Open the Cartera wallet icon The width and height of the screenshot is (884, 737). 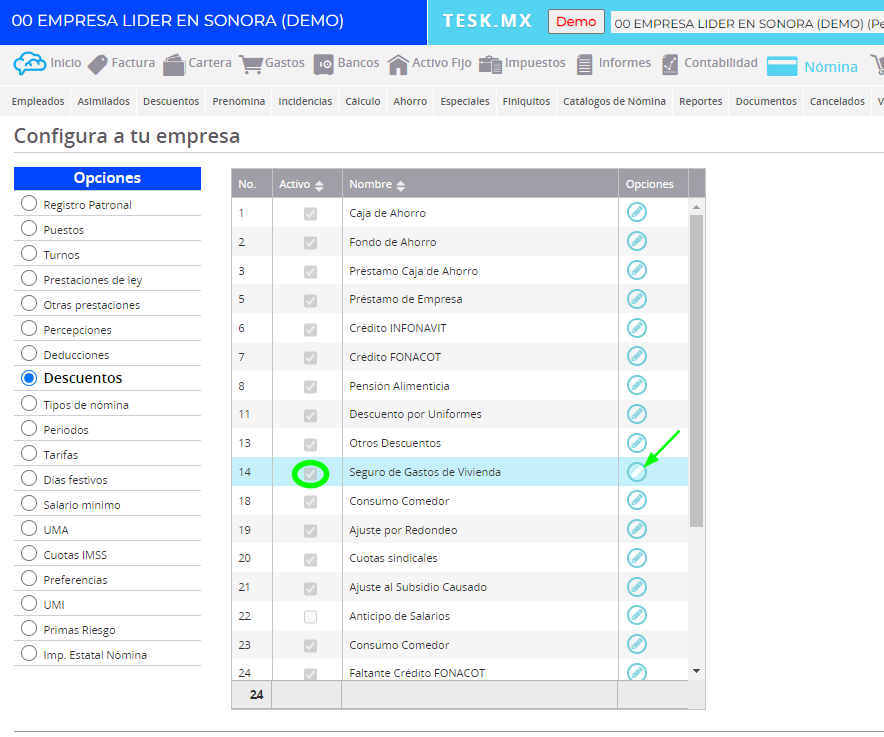pos(174,64)
